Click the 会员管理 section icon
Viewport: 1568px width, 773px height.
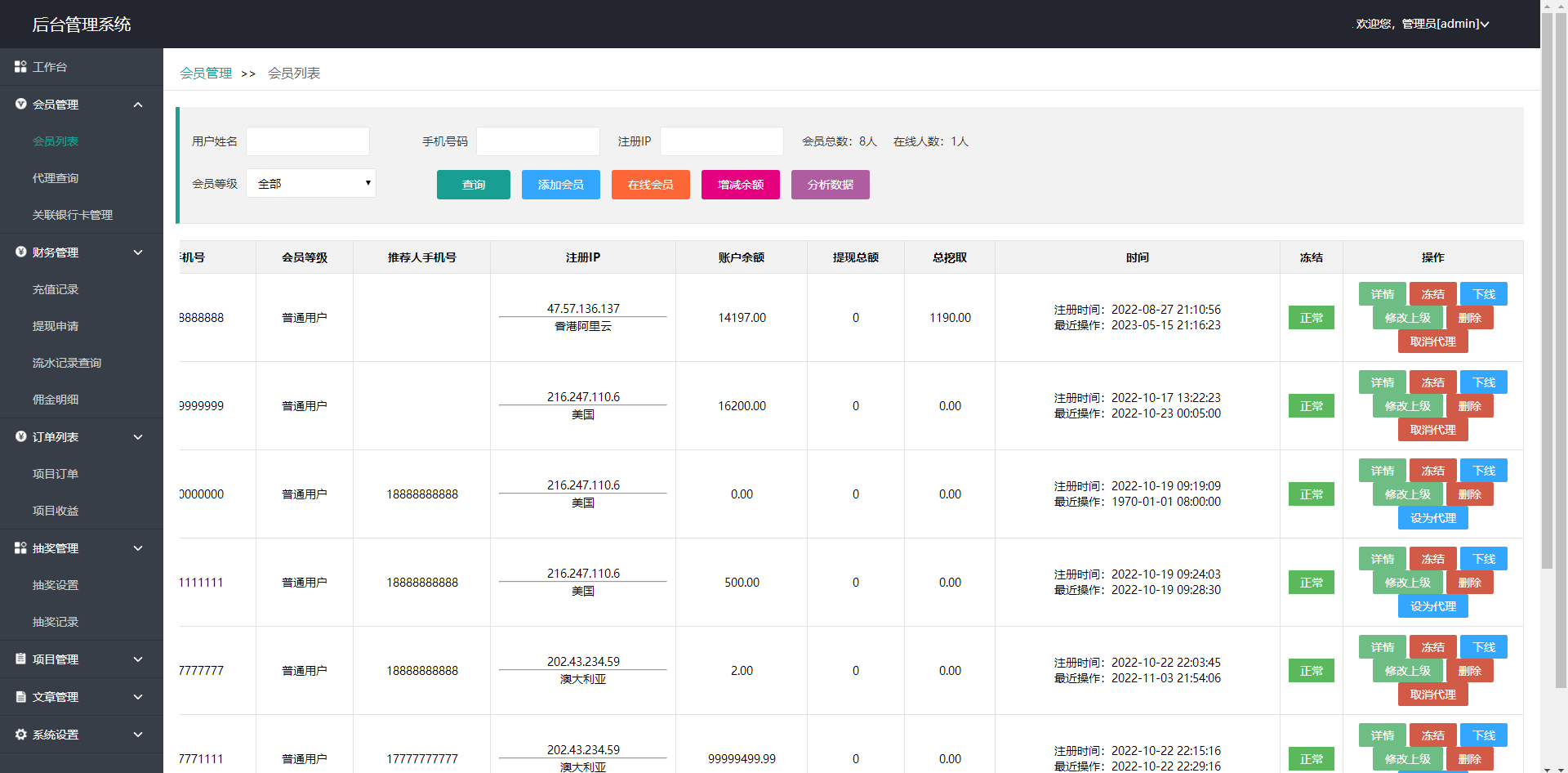coord(20,105)
